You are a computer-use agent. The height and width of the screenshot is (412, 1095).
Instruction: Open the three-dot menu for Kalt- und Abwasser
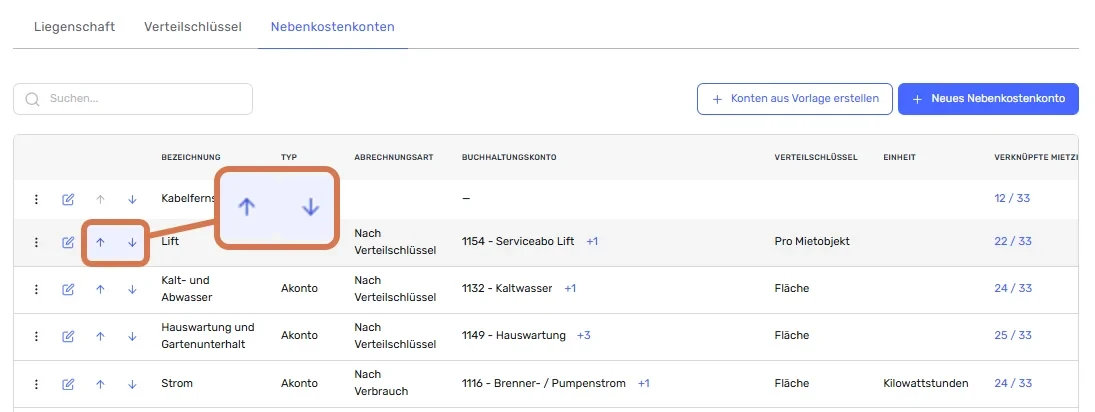coord(36,289)
